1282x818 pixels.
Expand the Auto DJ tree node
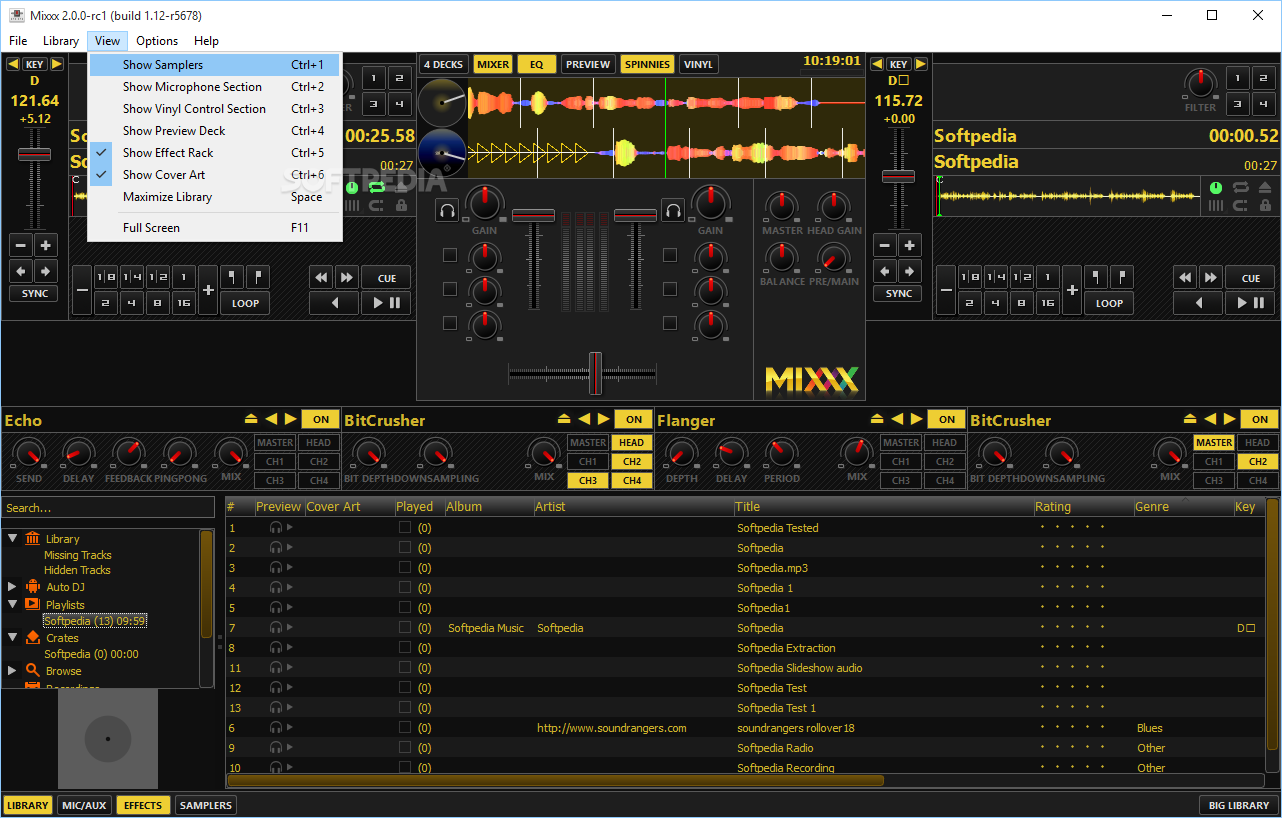[13, 587]
